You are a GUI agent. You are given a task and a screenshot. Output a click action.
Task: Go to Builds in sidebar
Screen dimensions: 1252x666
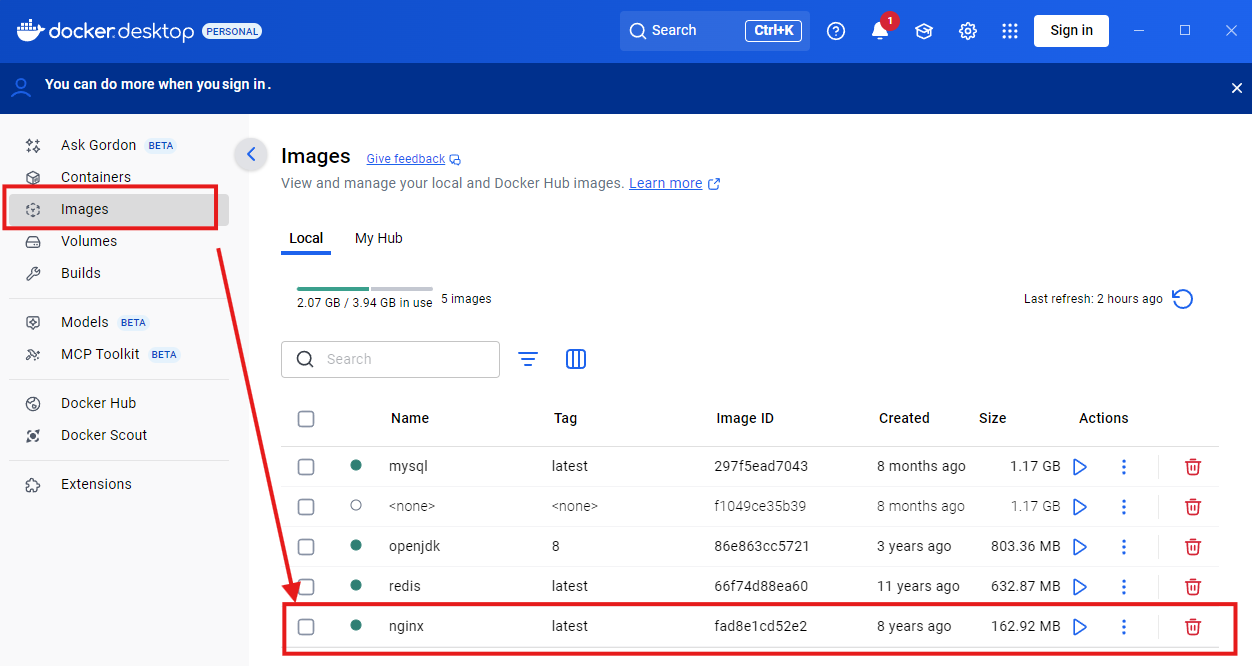118,274
